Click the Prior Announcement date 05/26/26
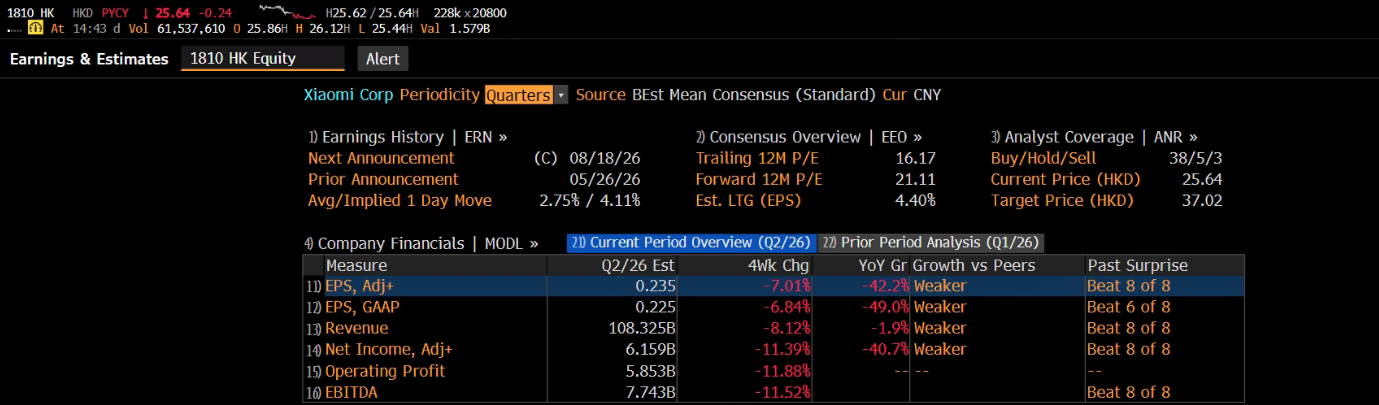The image size is (1379, 405). (604, 179)
